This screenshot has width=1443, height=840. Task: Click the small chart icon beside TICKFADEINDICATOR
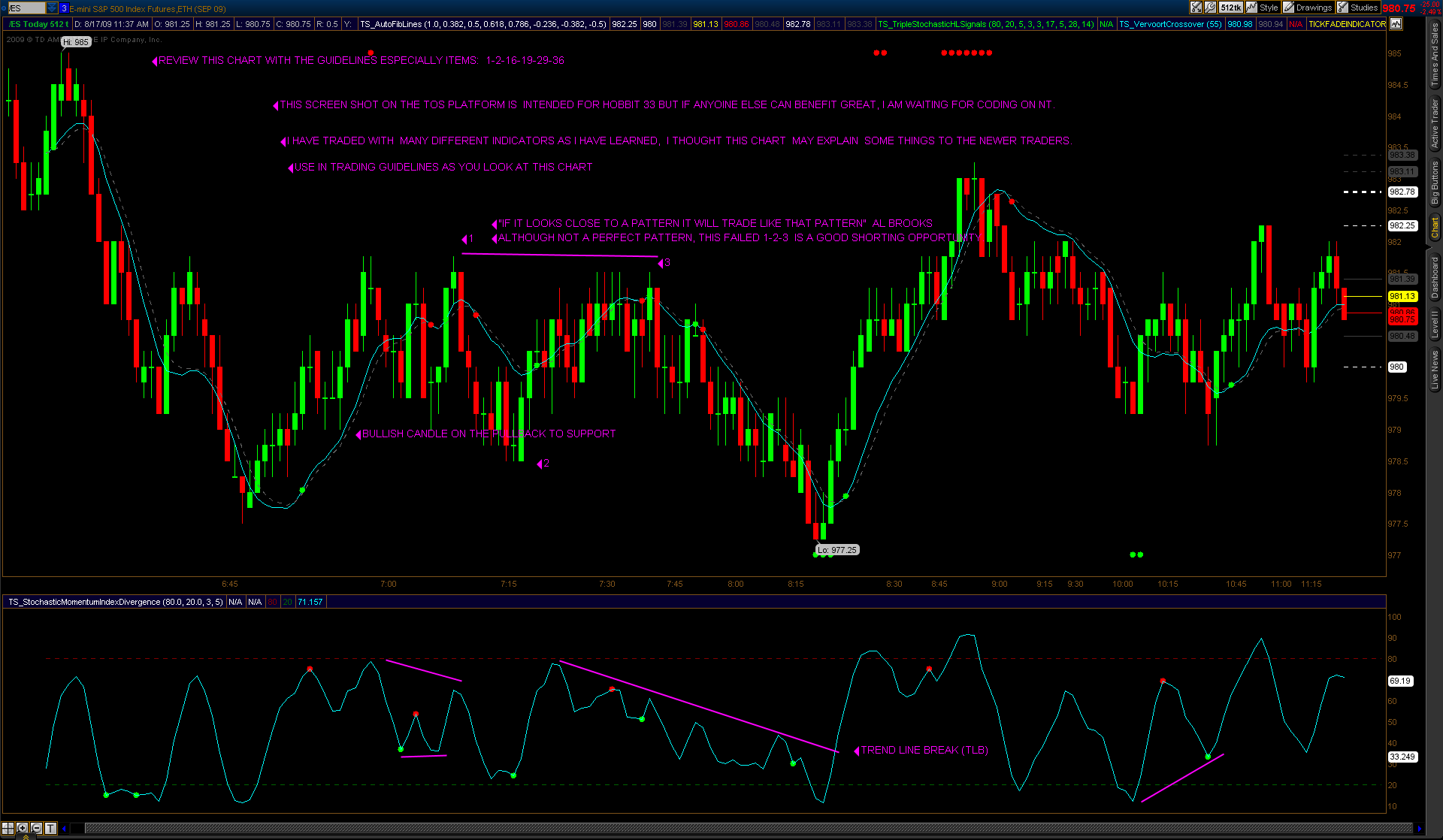1396,24
